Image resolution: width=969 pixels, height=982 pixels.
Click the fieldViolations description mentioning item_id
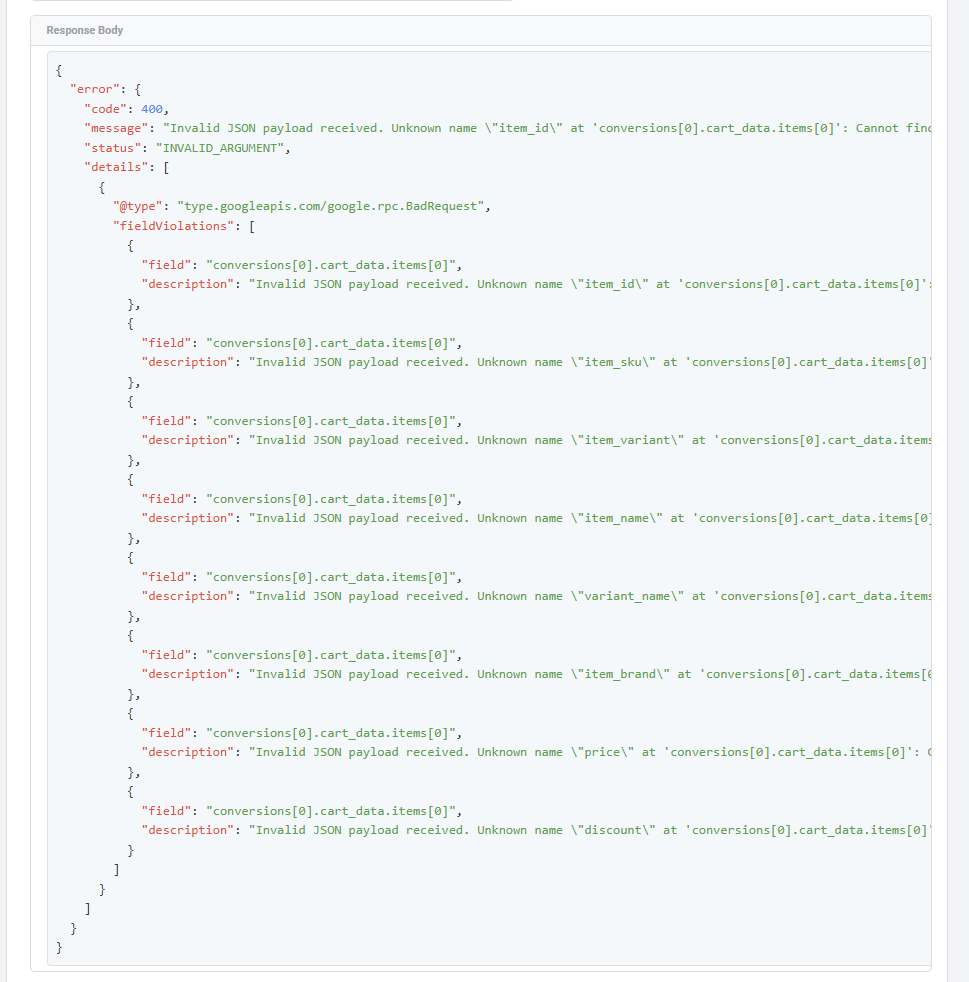[x=589, y=284]
